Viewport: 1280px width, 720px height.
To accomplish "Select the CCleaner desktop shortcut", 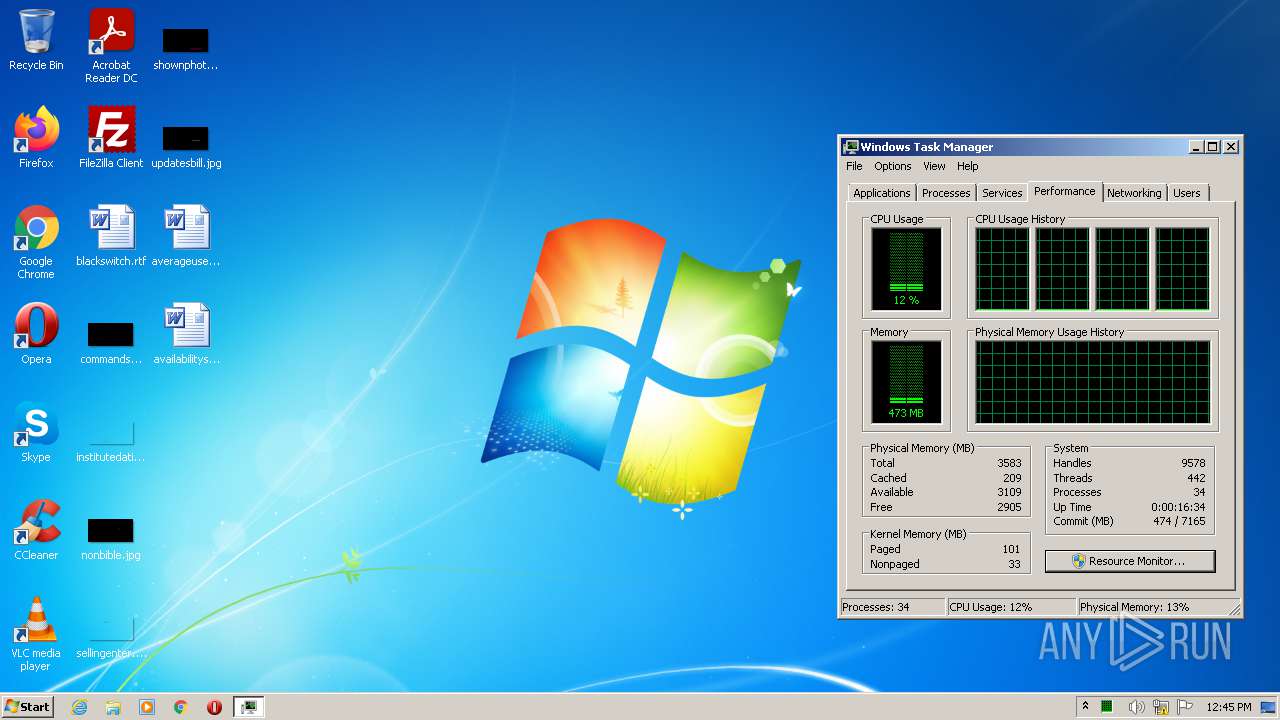I will [x=36, y=530].
